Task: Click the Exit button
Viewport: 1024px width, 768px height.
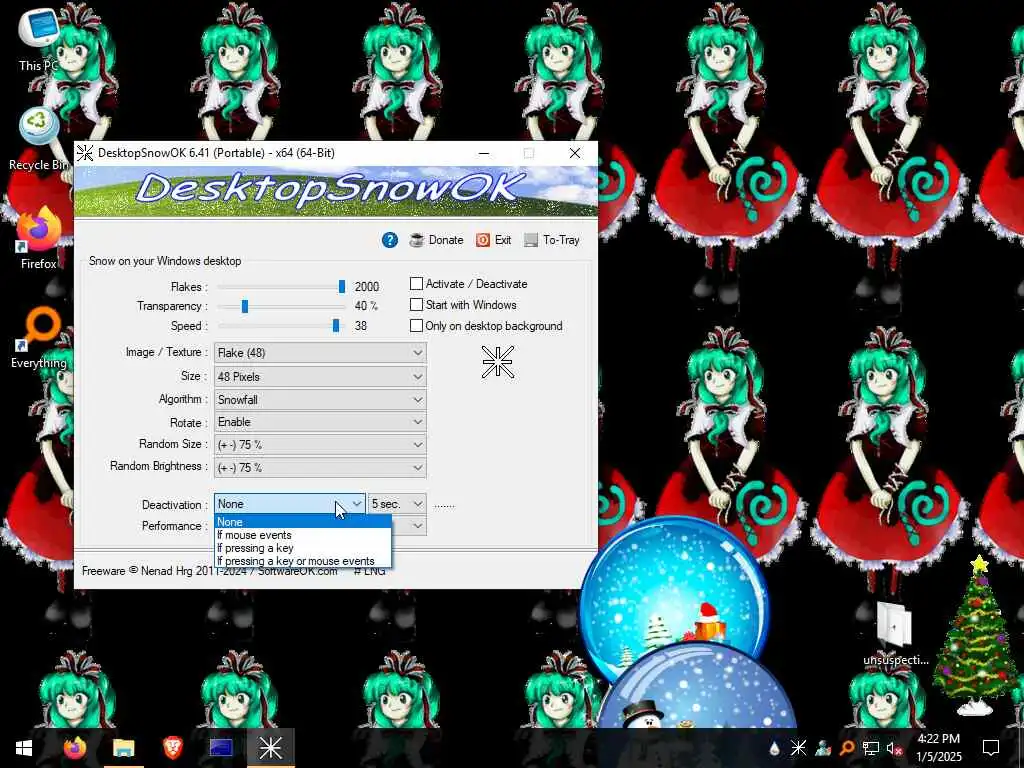Action: 494,240
